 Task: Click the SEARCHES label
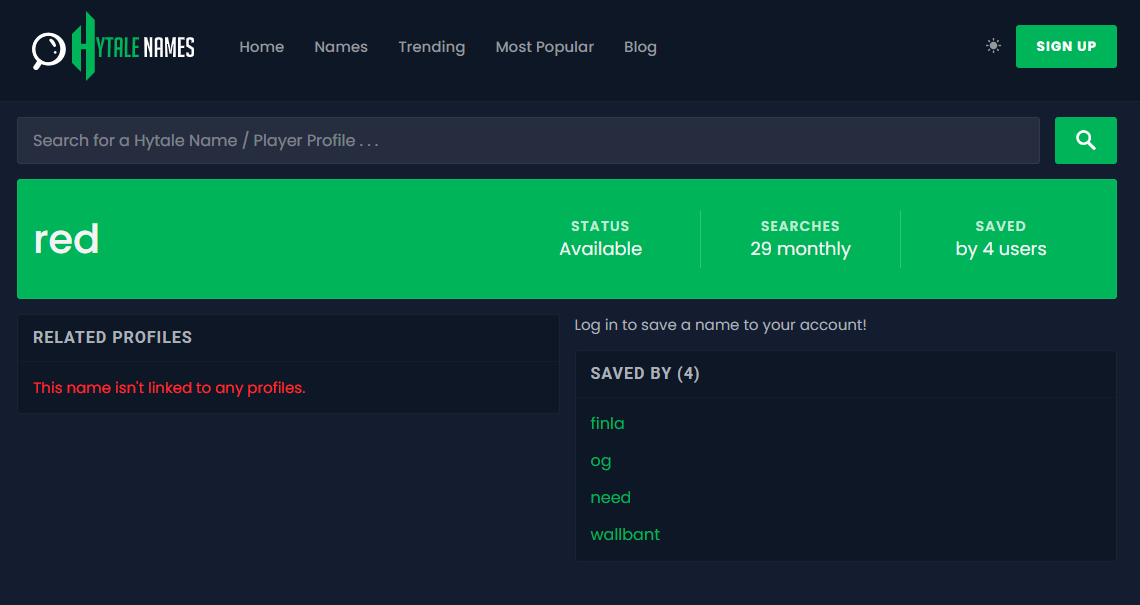(800, 226)
